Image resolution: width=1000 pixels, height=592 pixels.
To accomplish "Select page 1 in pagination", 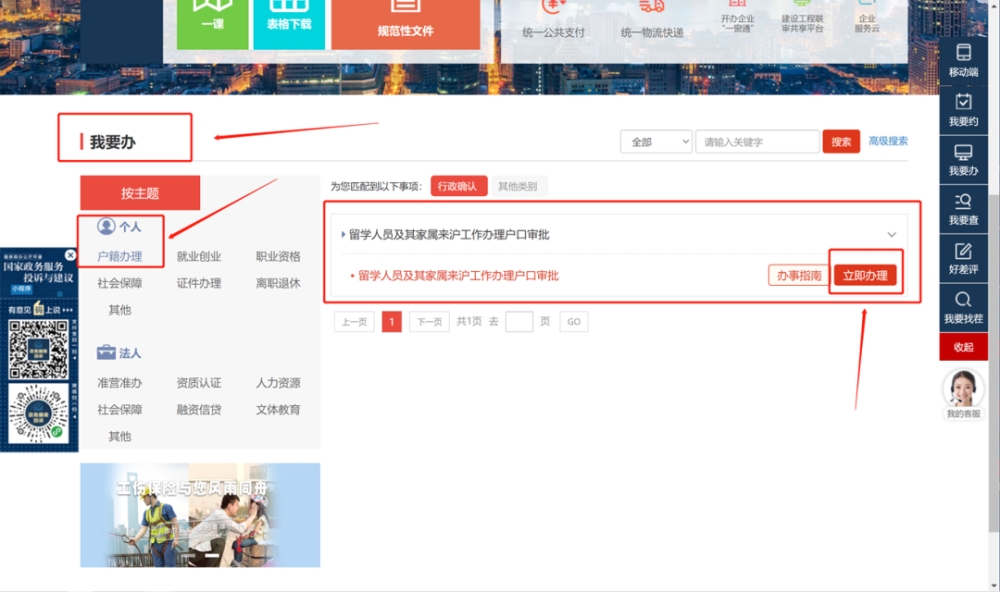I will 392,322.
